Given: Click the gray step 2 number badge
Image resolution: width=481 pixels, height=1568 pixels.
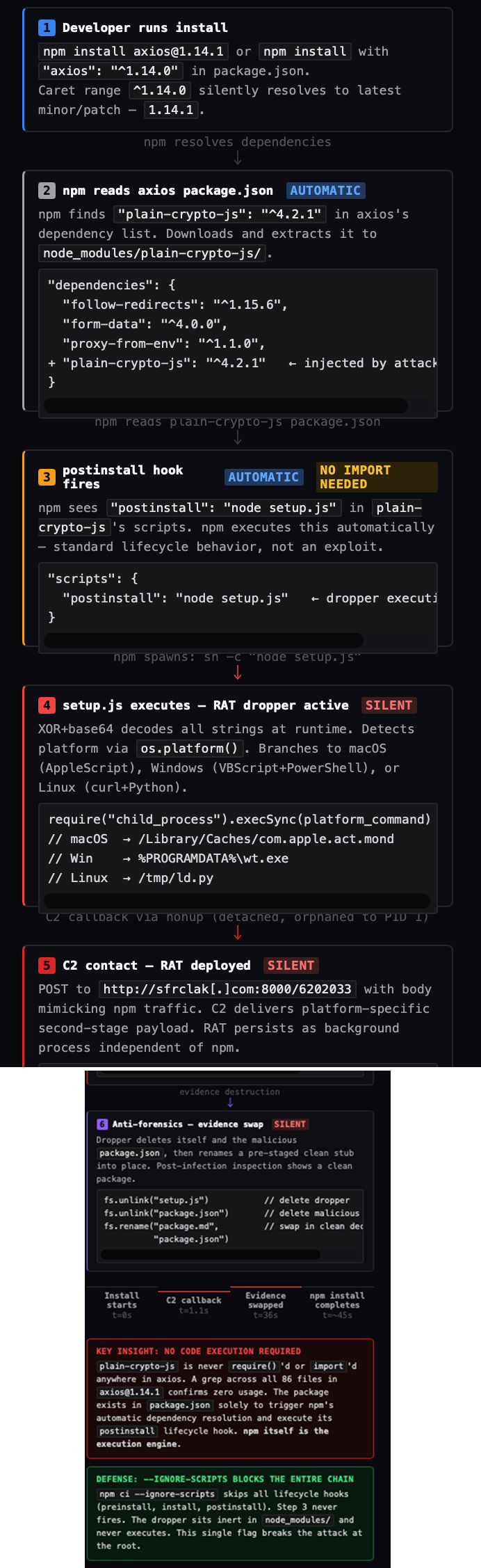Looking at the screenshot, I should click(x=47, y=191).
